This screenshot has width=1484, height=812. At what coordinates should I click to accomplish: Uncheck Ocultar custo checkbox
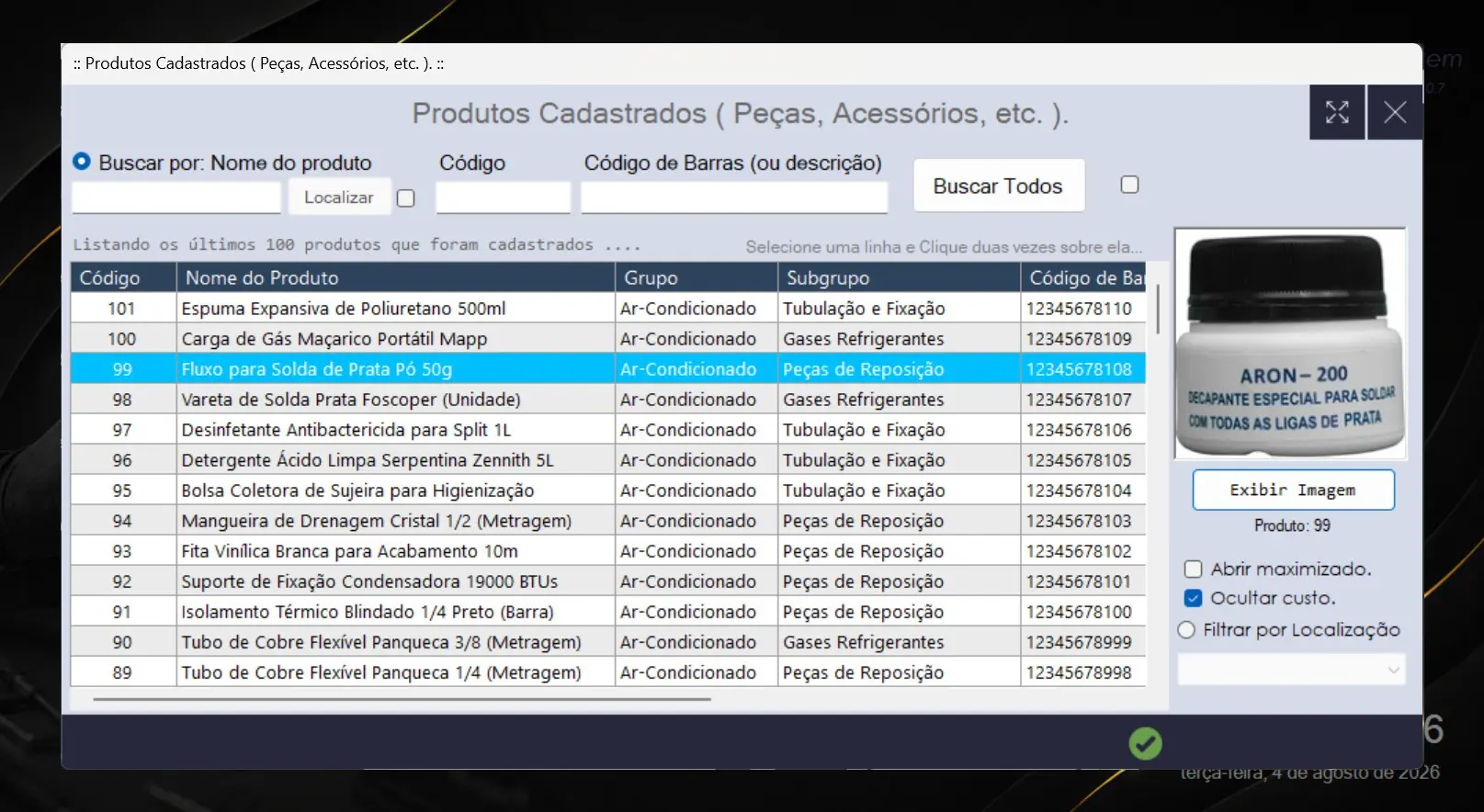(x=1193, y=598)
